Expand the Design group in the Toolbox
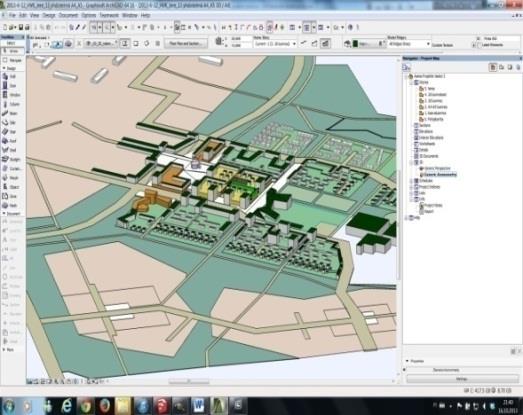 [x=4, y=68]
